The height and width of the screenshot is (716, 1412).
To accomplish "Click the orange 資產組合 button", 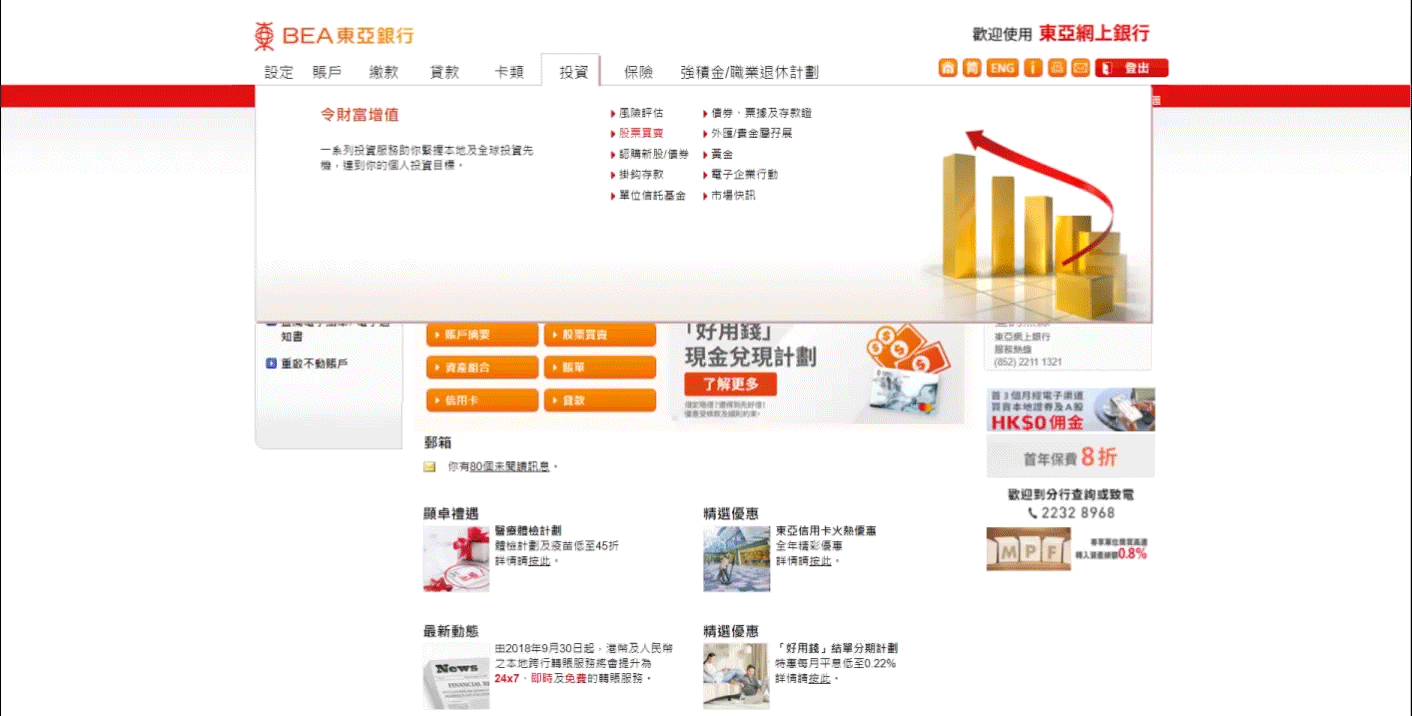I will pyautogui.click(x=482, y=368).
